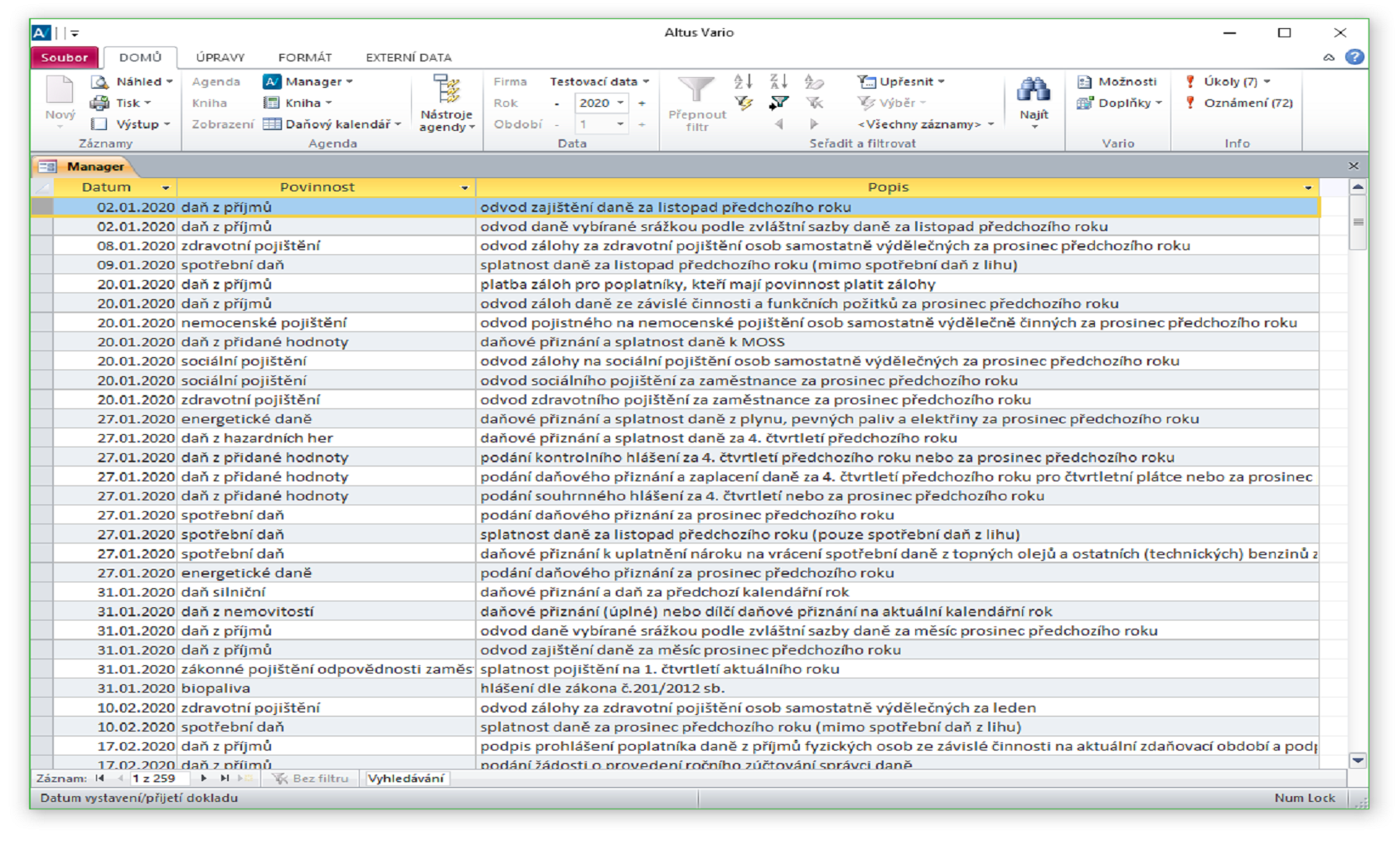Go to last record navigation button

[x=224, y=778]
